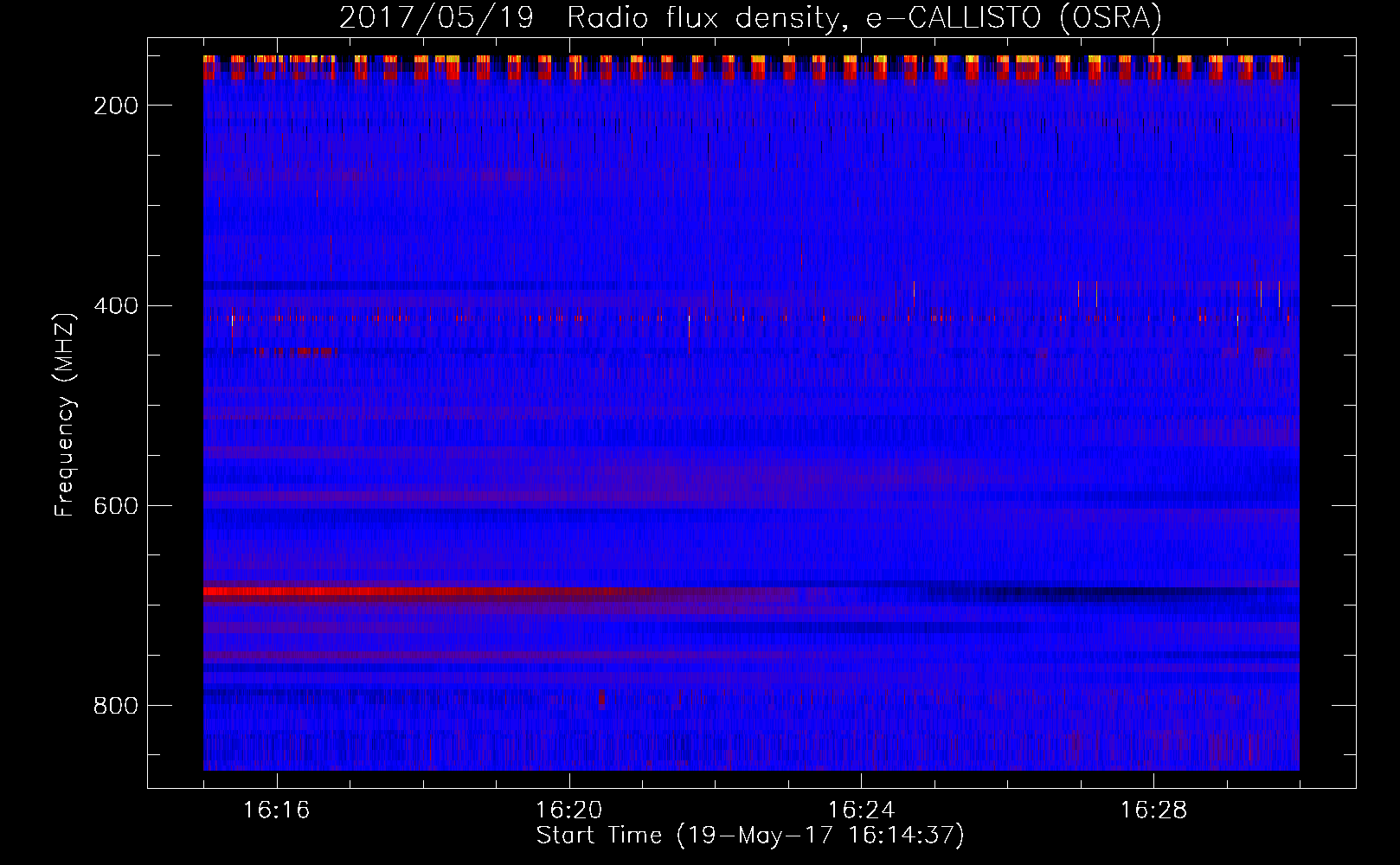Select the 'Frequency (MHZ)' axis label
1400x865 pixels.
(65, 414)
